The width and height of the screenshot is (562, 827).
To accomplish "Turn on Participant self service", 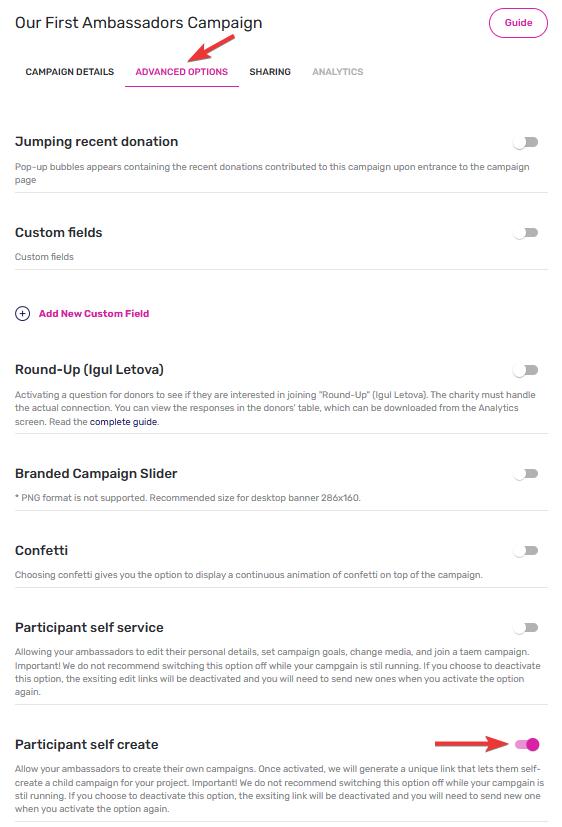I will (526, 628).
